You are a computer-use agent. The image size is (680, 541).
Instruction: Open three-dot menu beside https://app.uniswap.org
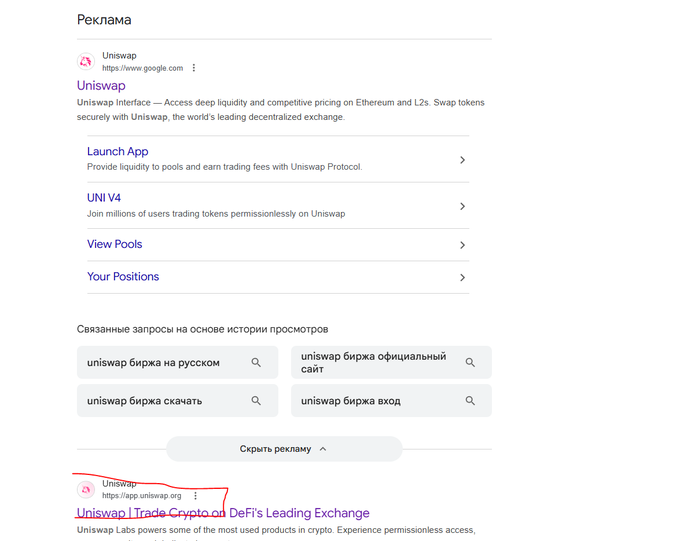[x=196, y=495]
